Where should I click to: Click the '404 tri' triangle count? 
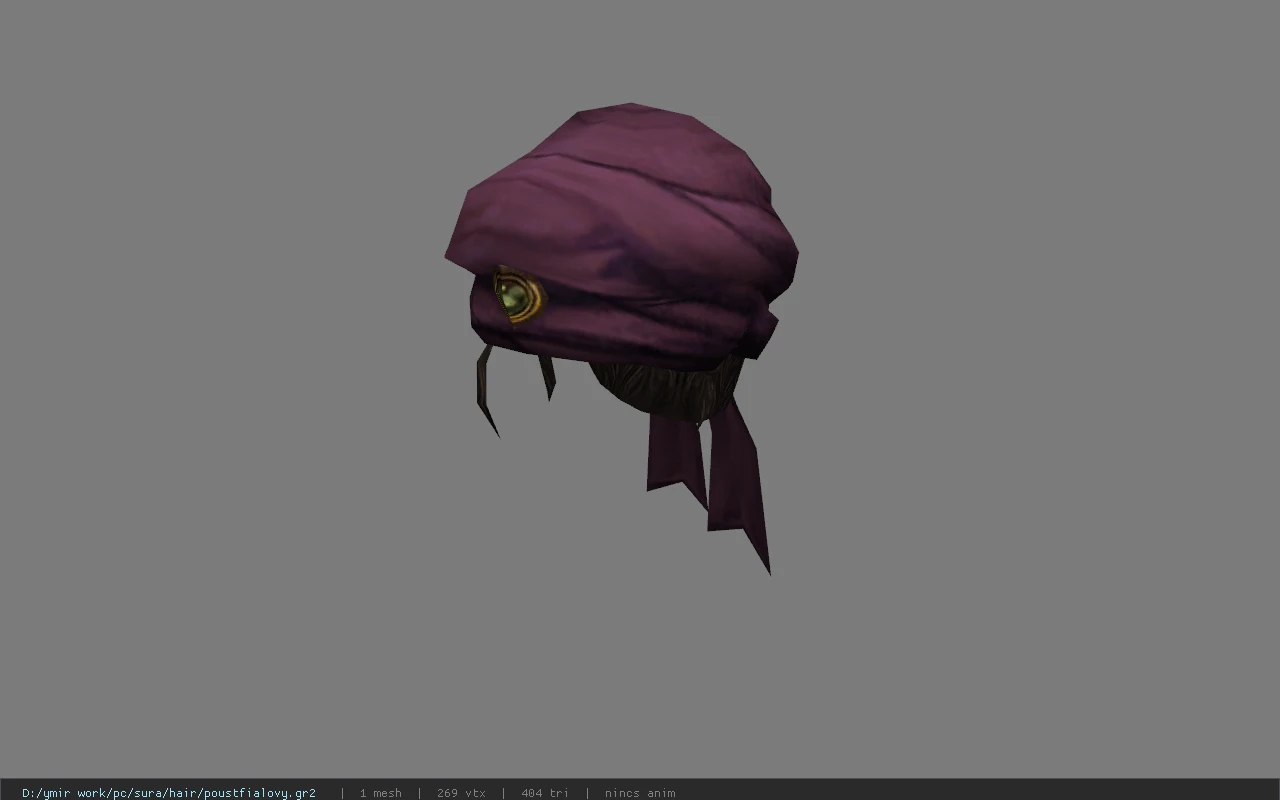pos(545,793)
